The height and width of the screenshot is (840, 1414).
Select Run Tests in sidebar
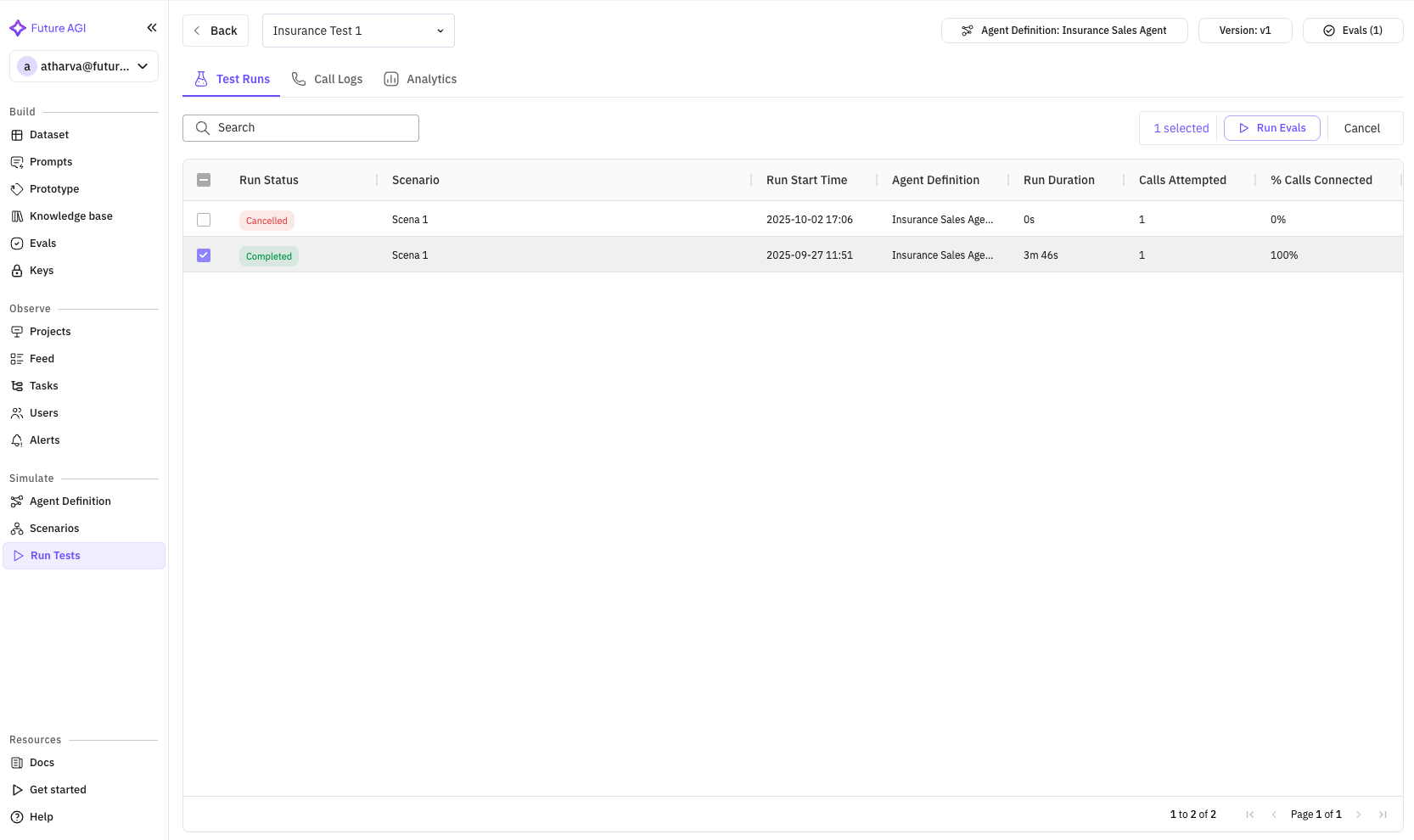[83, 556]
